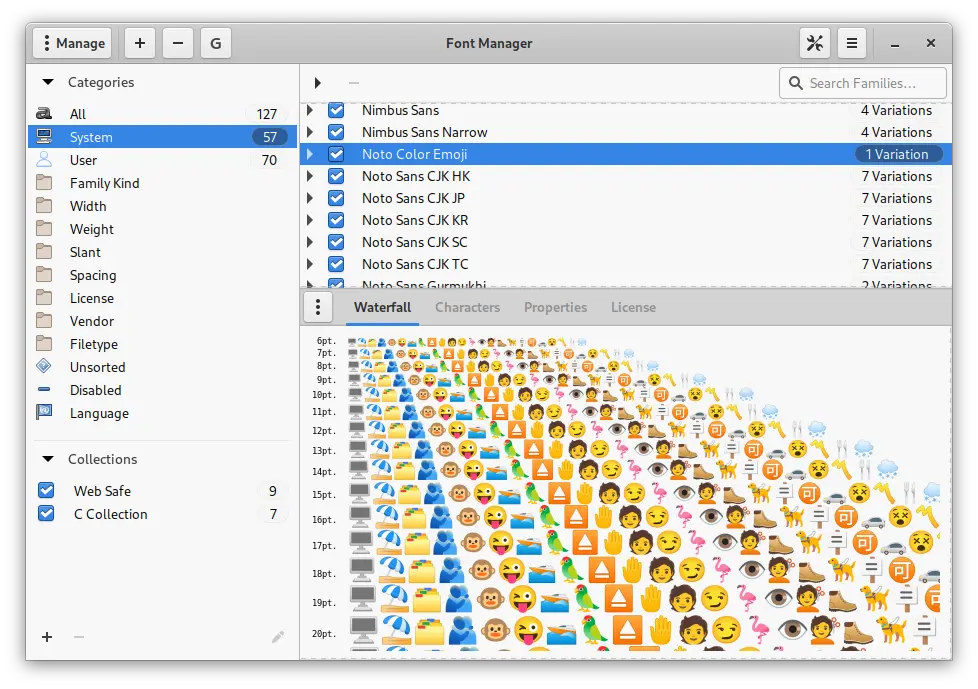The height and width of the screenshot is (689, 978).
Task: Open preview pane three-dot menu
Action: point(317,307)
